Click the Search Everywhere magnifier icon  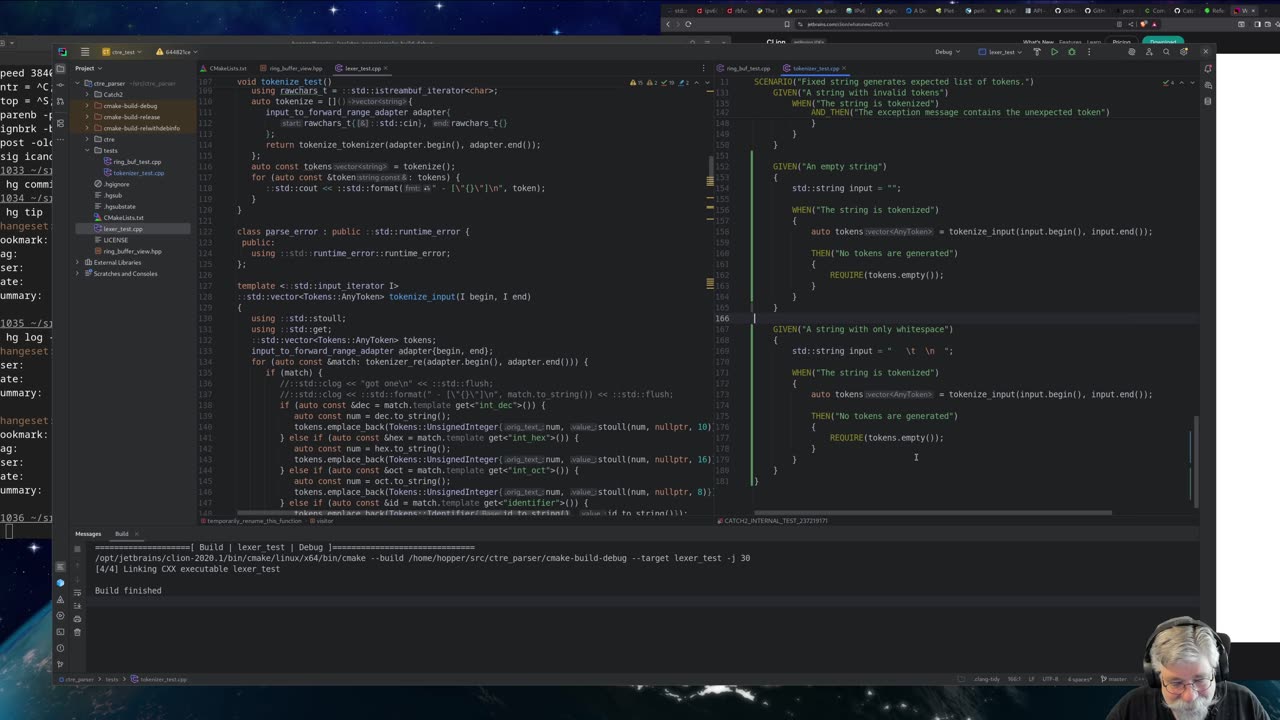[1166, 52]
